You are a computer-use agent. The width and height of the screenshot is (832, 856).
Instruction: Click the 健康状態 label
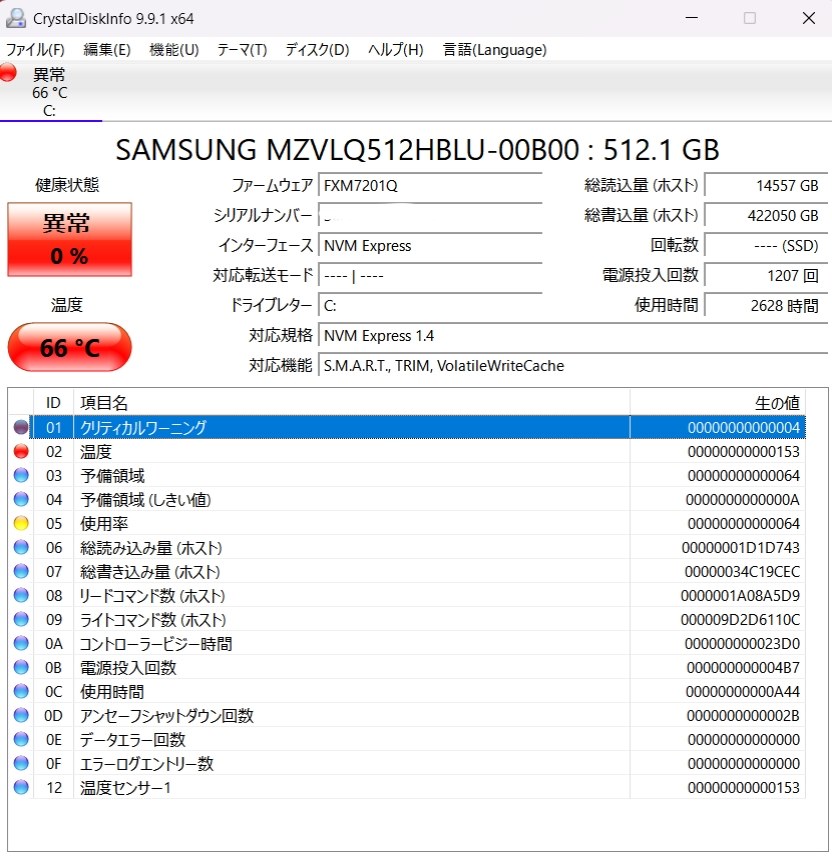pos(67,185)
